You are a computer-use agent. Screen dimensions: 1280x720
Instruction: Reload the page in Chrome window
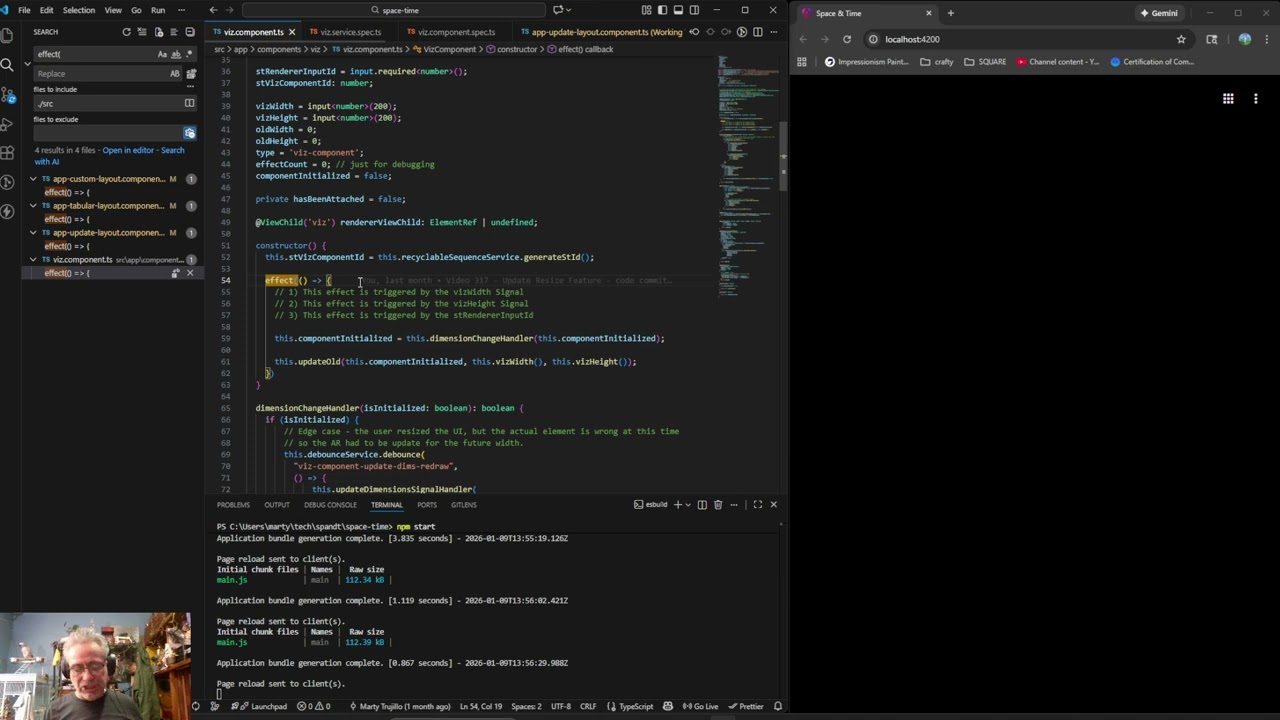[847, 39]
